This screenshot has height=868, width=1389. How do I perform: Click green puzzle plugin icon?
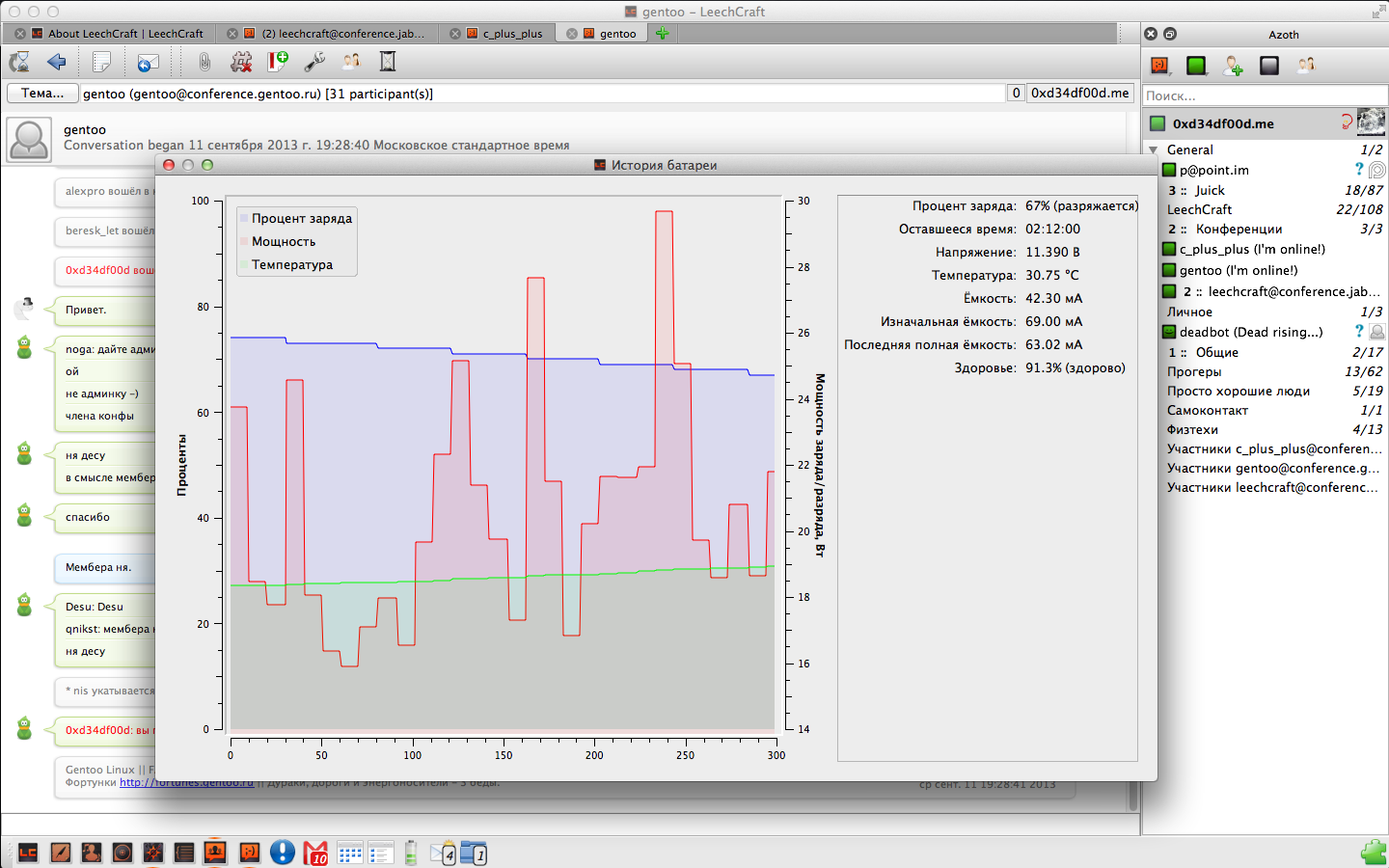1374,853
